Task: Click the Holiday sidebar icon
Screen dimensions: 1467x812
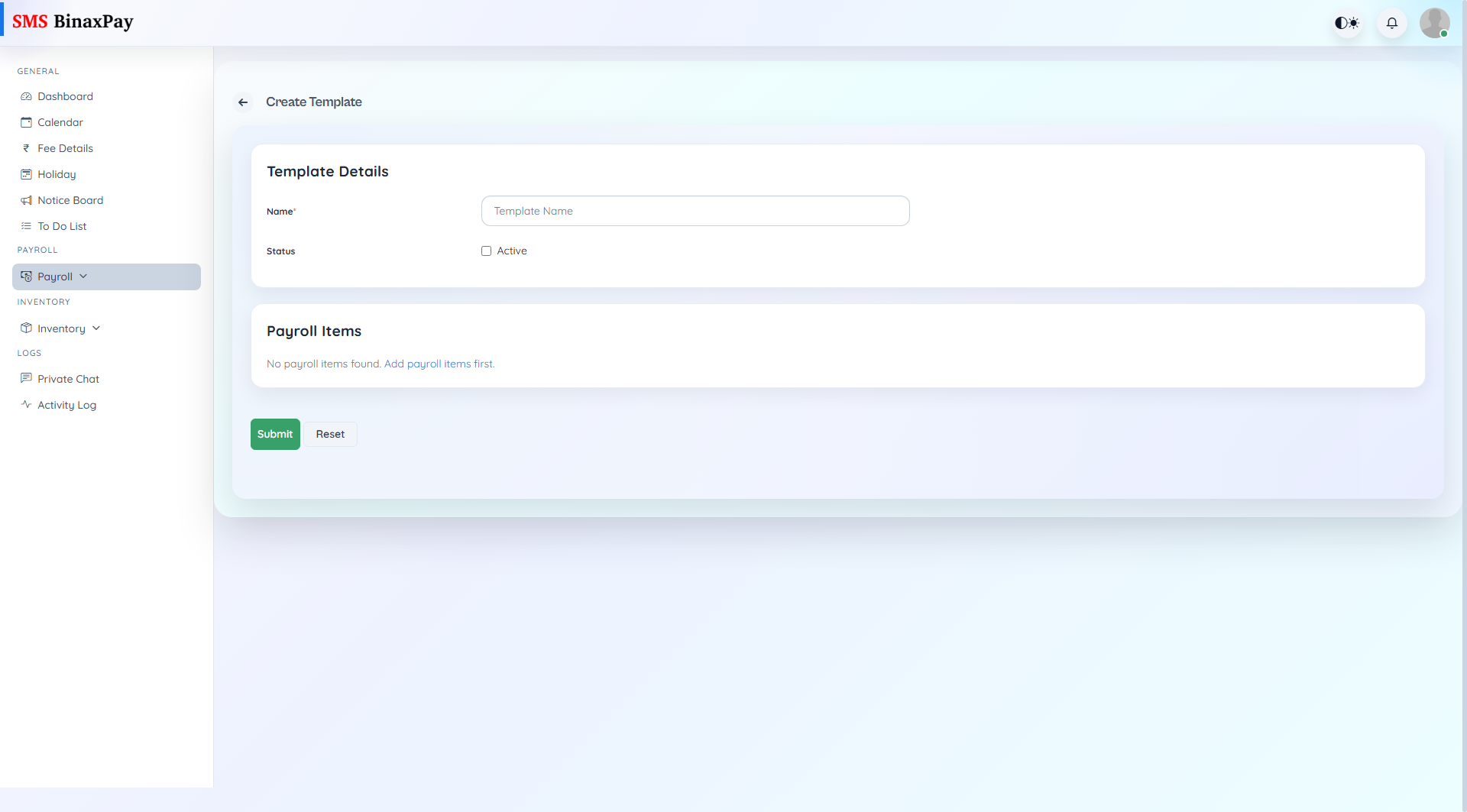Action: [27, 174]
